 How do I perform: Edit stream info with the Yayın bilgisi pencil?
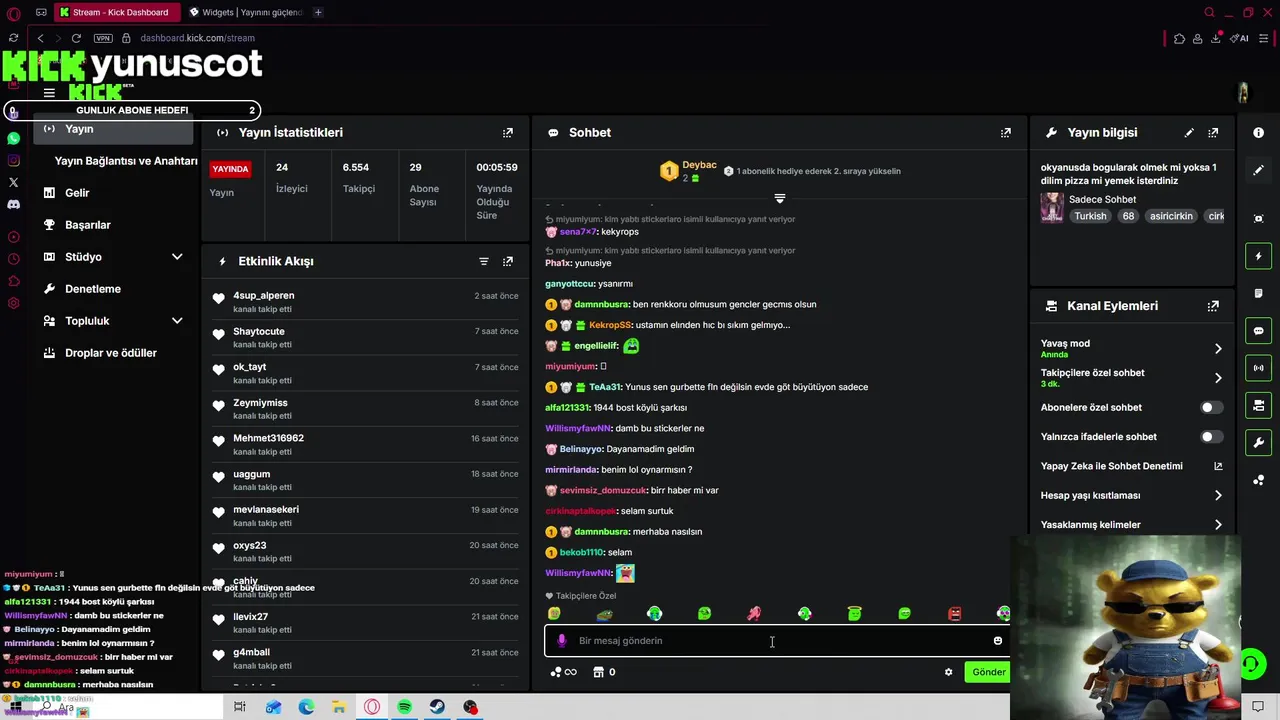(1189, 132)
